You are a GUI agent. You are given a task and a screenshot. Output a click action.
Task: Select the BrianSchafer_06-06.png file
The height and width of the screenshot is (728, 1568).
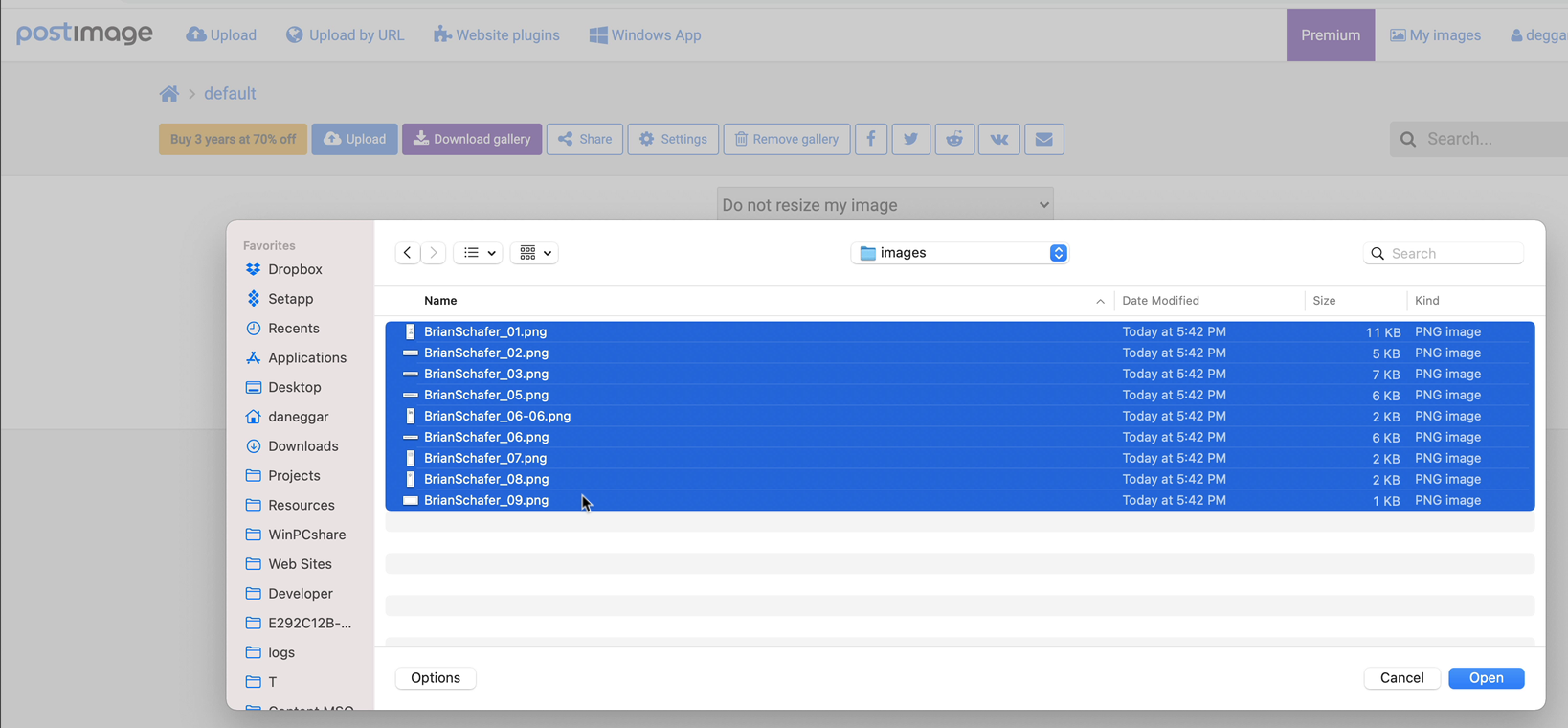coord(497,417)
